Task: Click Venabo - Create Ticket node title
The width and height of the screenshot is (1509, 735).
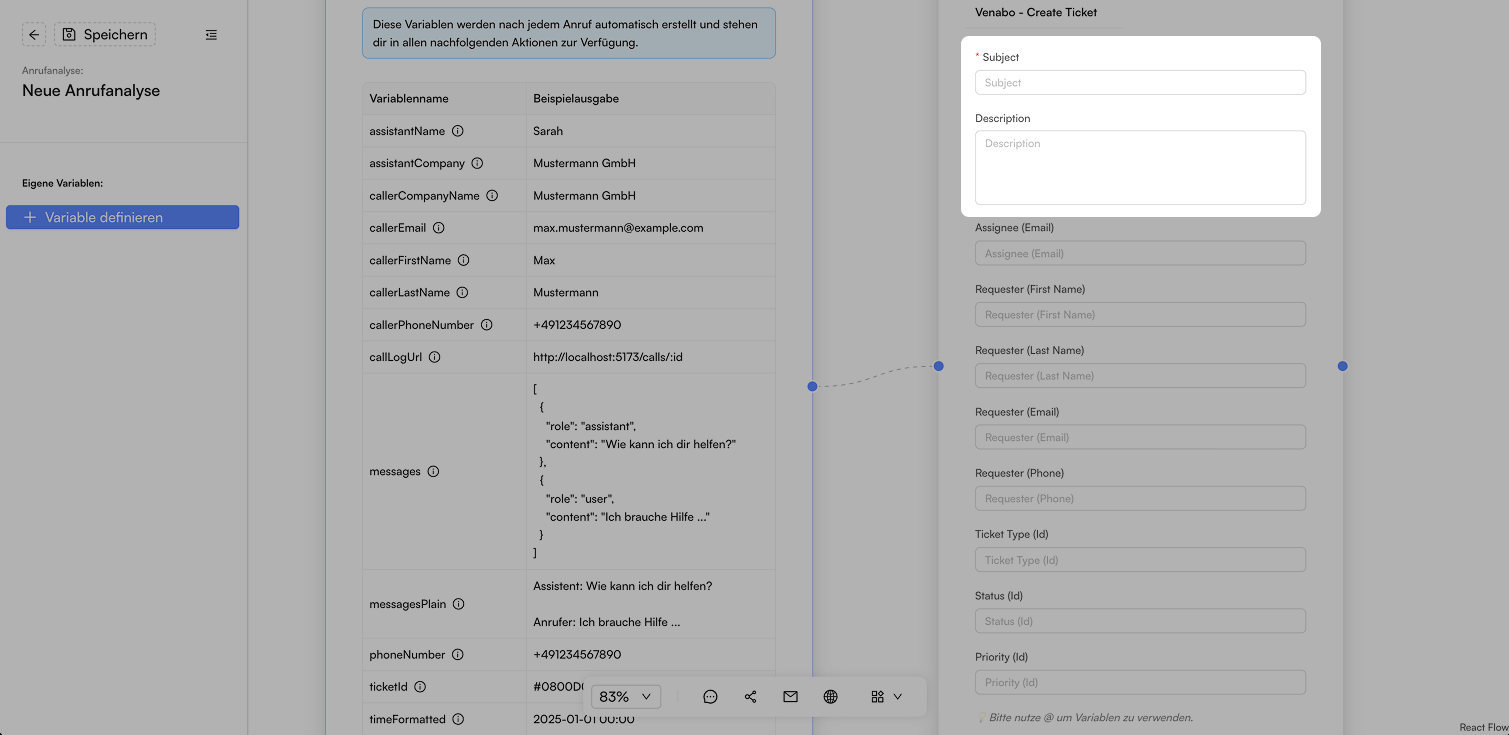Action: (1036, 13)
